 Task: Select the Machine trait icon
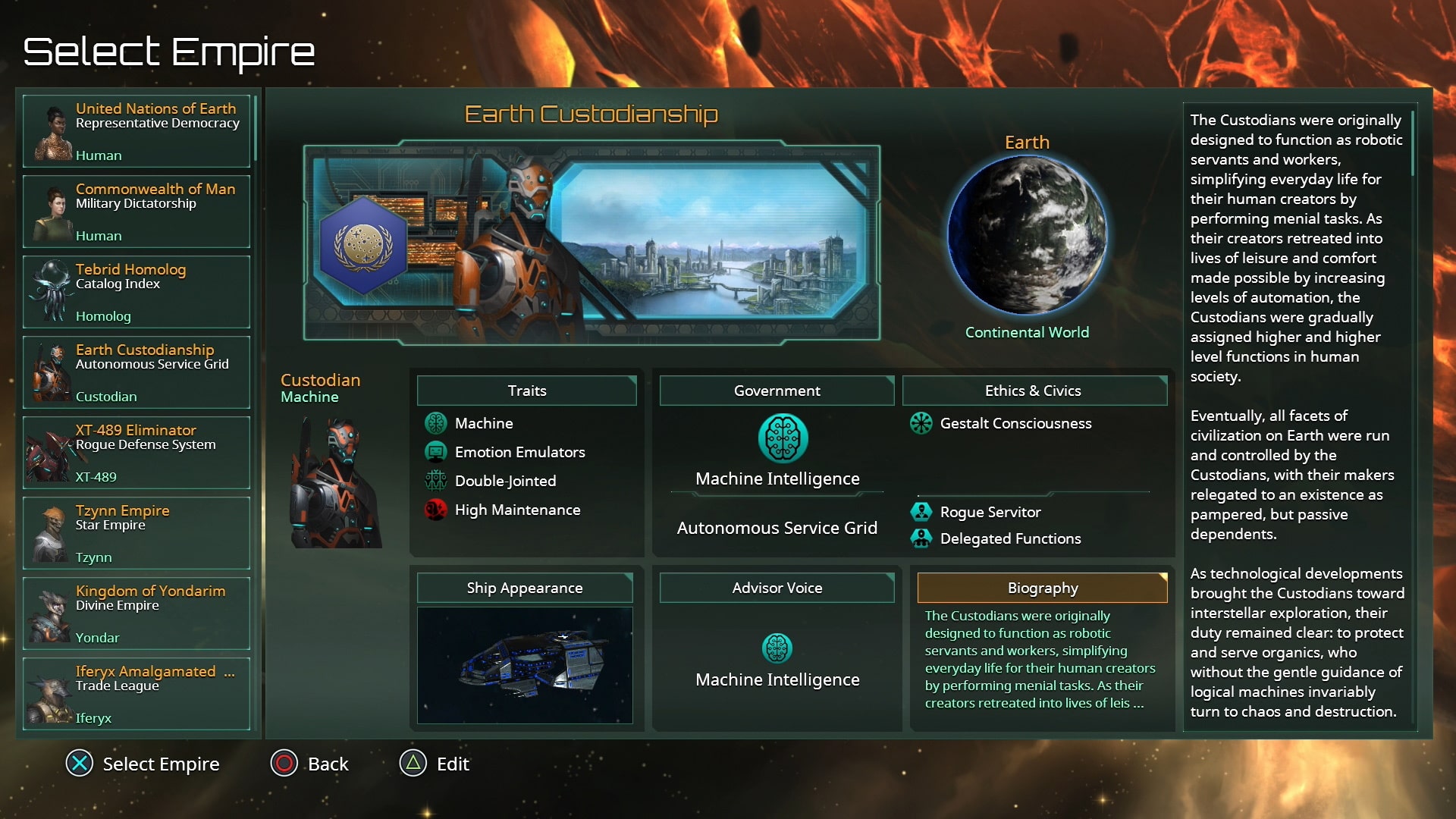click(x=436, y=422)
